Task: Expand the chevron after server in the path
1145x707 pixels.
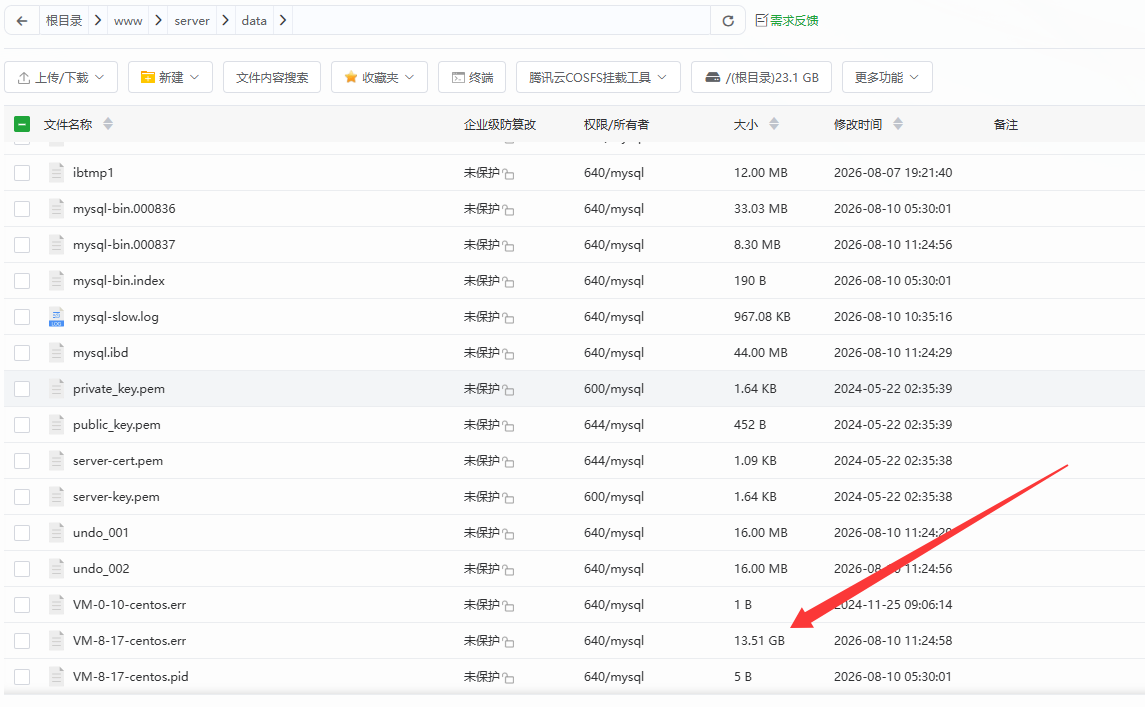Action: click(x=225, y=20)
